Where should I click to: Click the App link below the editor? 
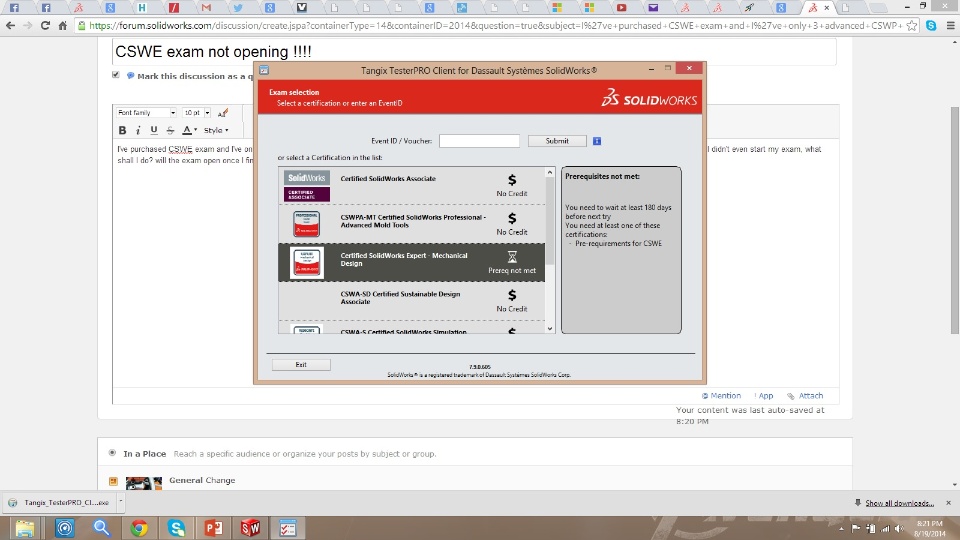[x=764, y=396]
